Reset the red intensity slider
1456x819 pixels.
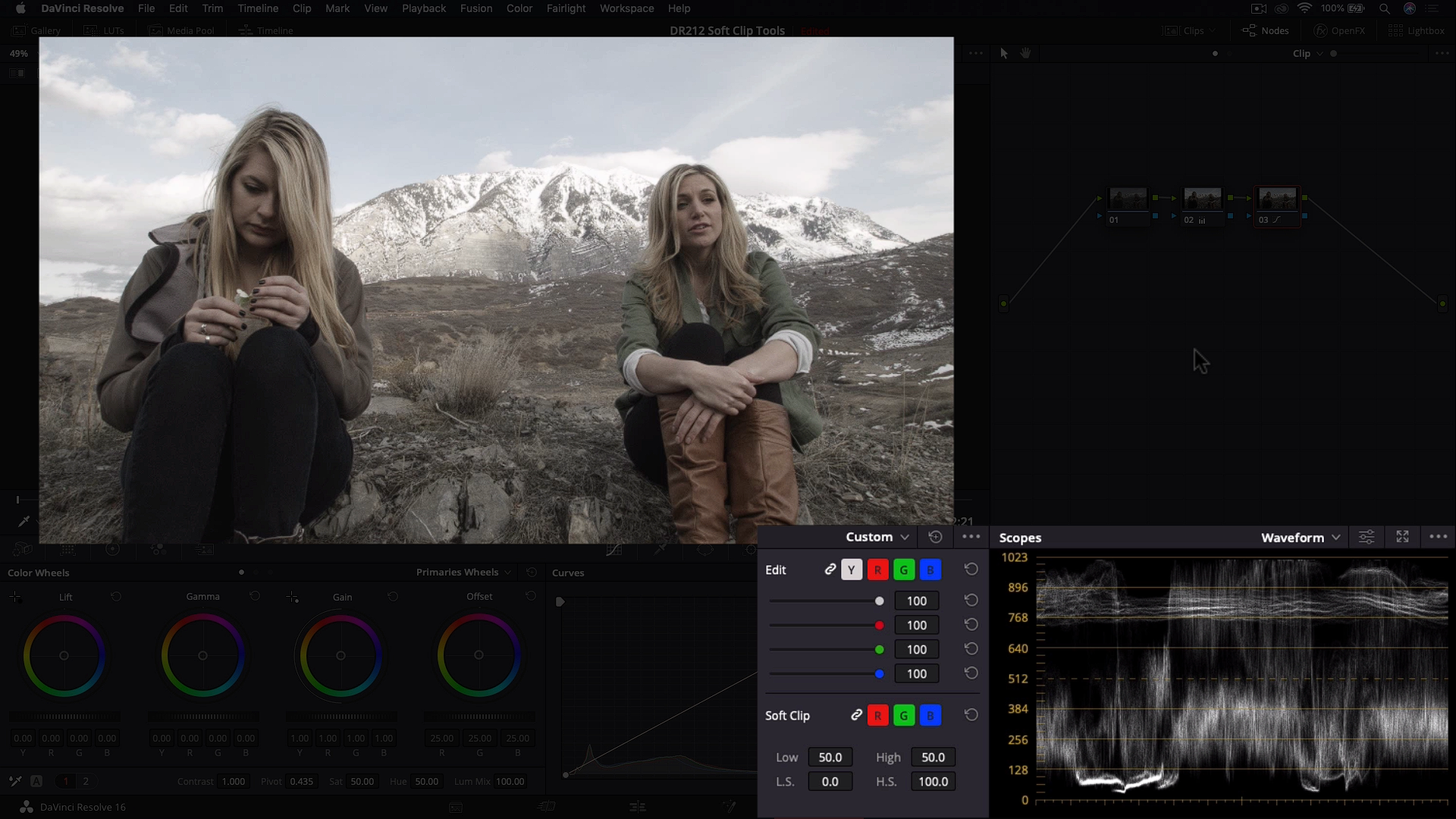[971, 624]
